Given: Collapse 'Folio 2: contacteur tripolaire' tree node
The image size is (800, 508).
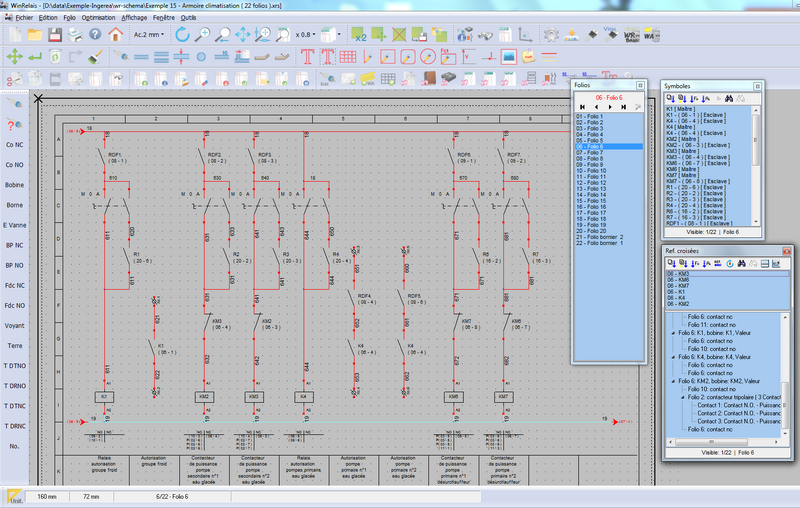Looking at the screenshot, I should [x=681, y=397].
